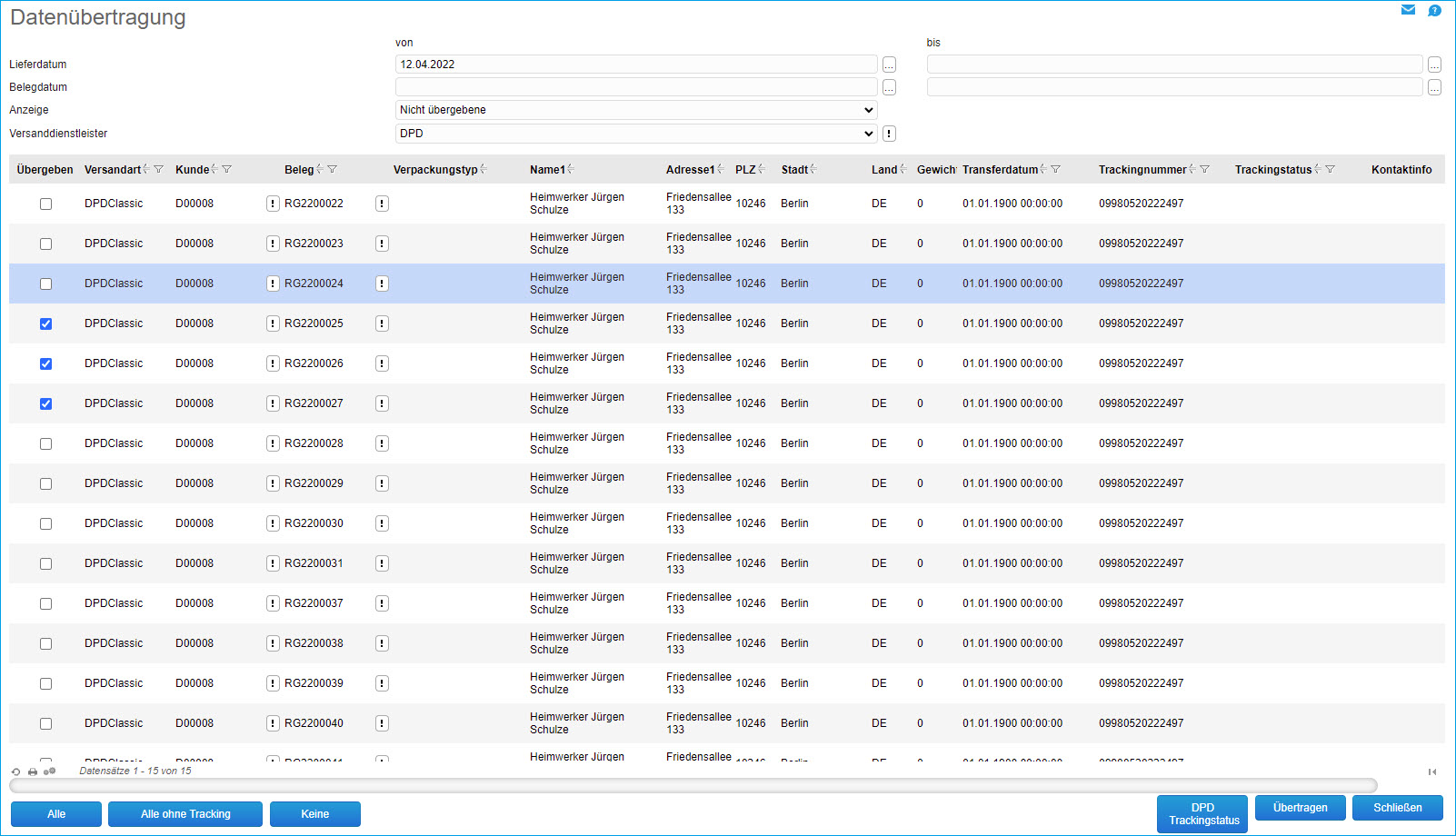Sort by the Name1 column header
Viewport: 1456px width, 836px height.
pos(547,170)
